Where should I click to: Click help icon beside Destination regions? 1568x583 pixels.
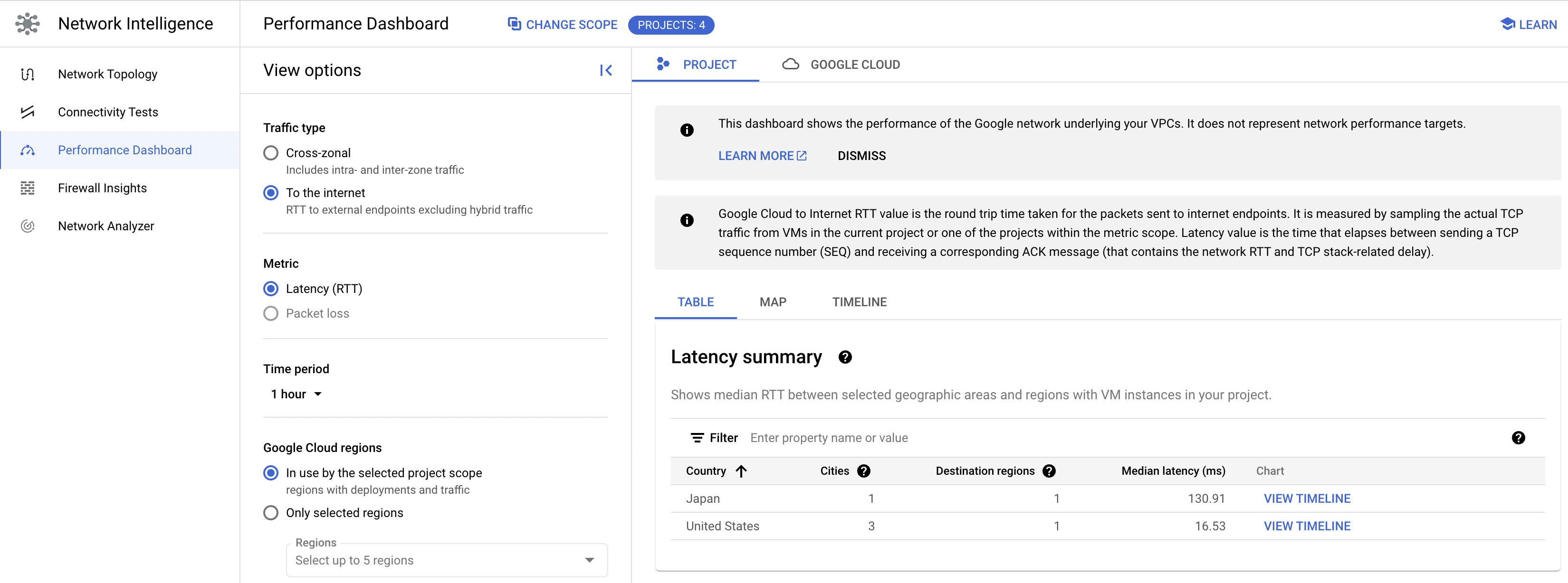1048,471
